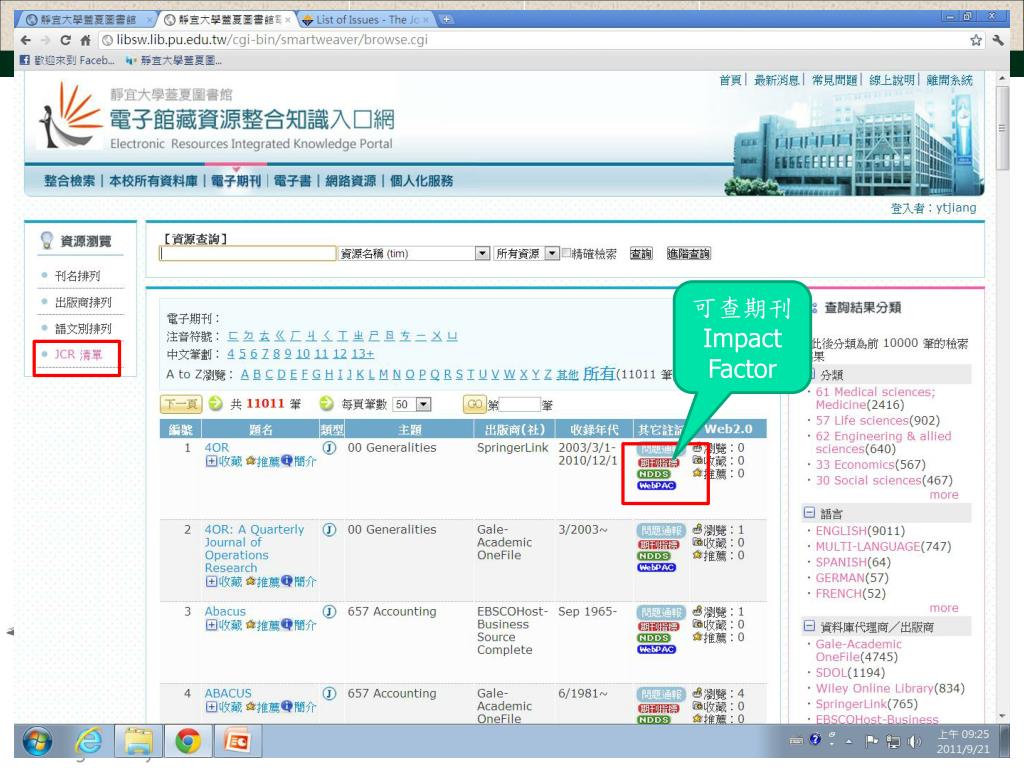Open the 電子書 menu item
Screen dimensions: 1024x768
click(x=292, y=181)
